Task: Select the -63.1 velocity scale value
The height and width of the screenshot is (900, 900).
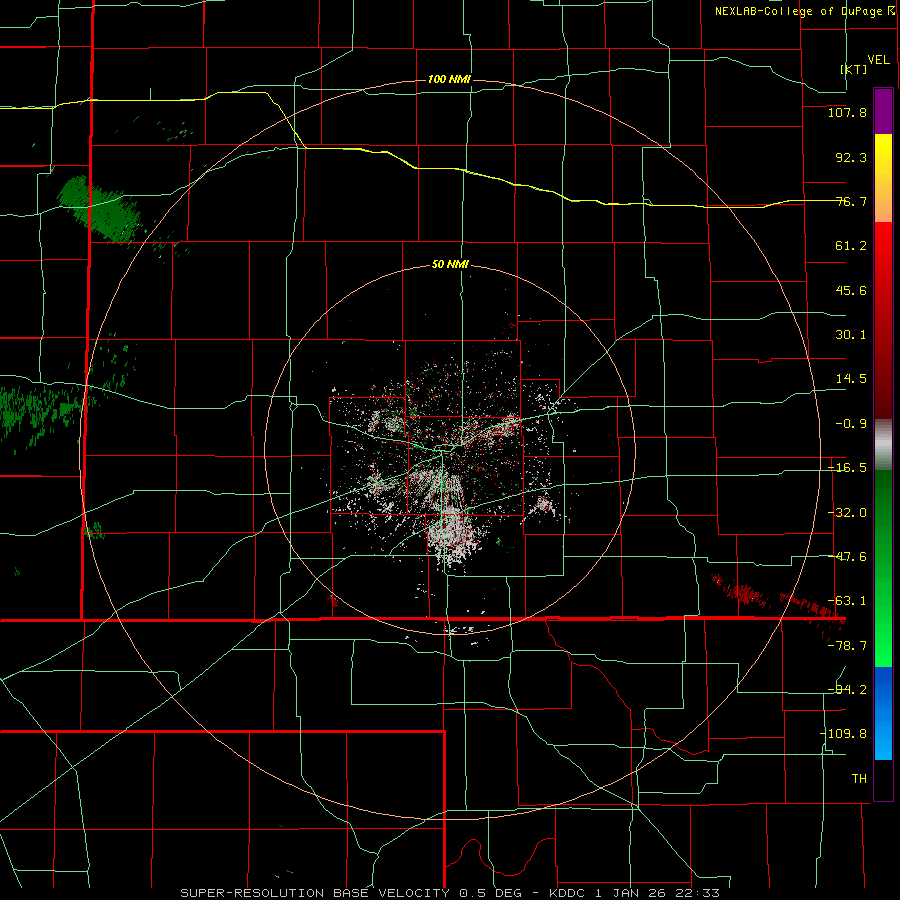Action: coord(847,601)
